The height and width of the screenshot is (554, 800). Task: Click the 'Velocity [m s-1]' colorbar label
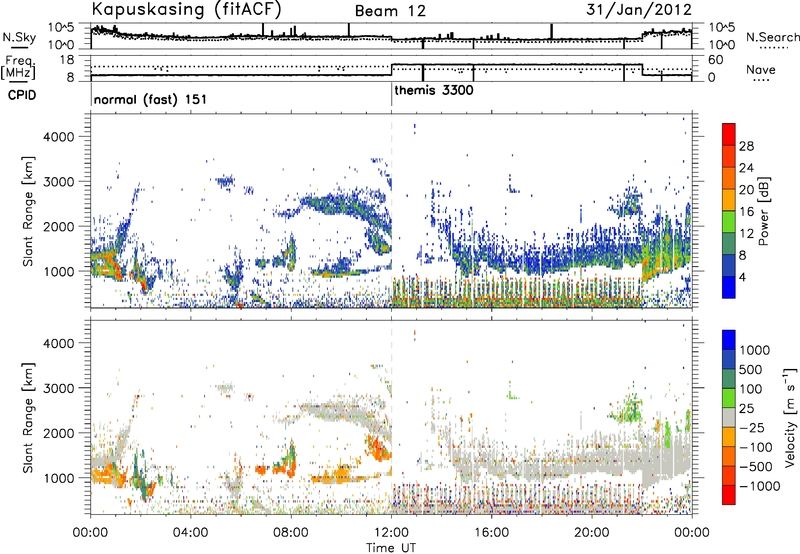point(790,417)
